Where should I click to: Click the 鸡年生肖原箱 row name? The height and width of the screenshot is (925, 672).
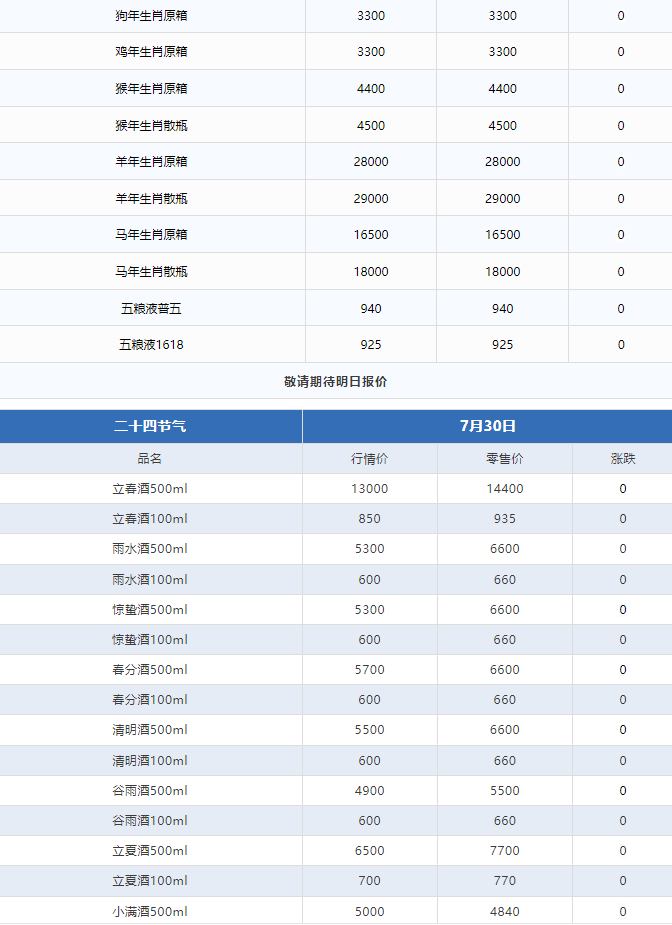152,52
